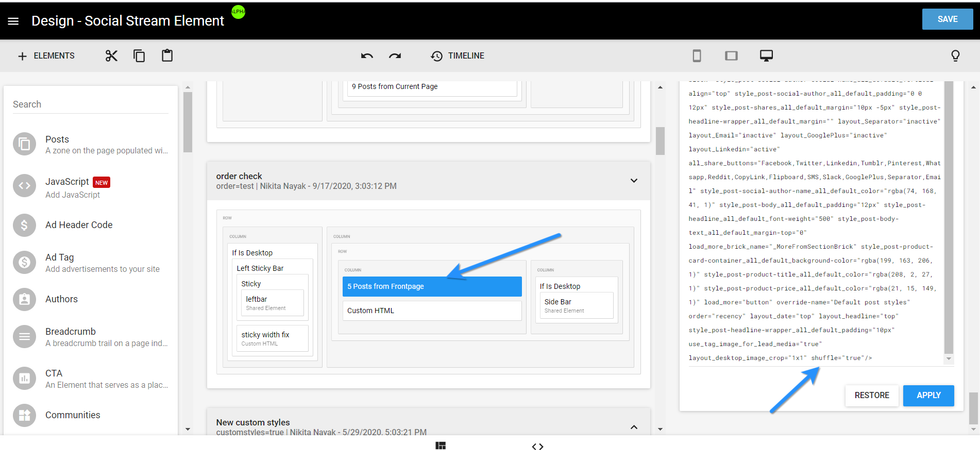This screenshot has height=450, width=980.
Task: Switch to desktop device preview
Action: click(x=766, y=56)
